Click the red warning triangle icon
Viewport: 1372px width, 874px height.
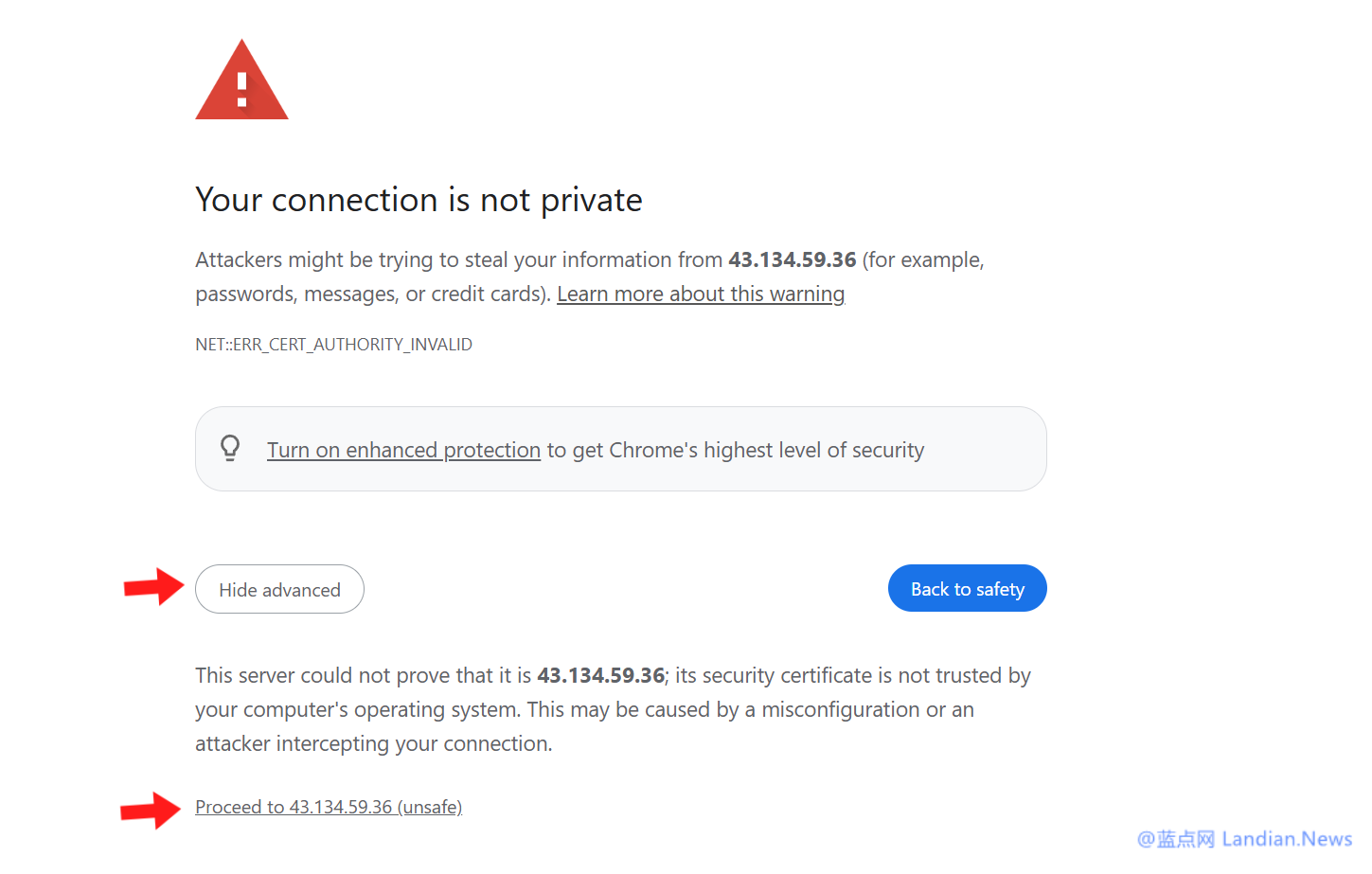click(241, 83)
